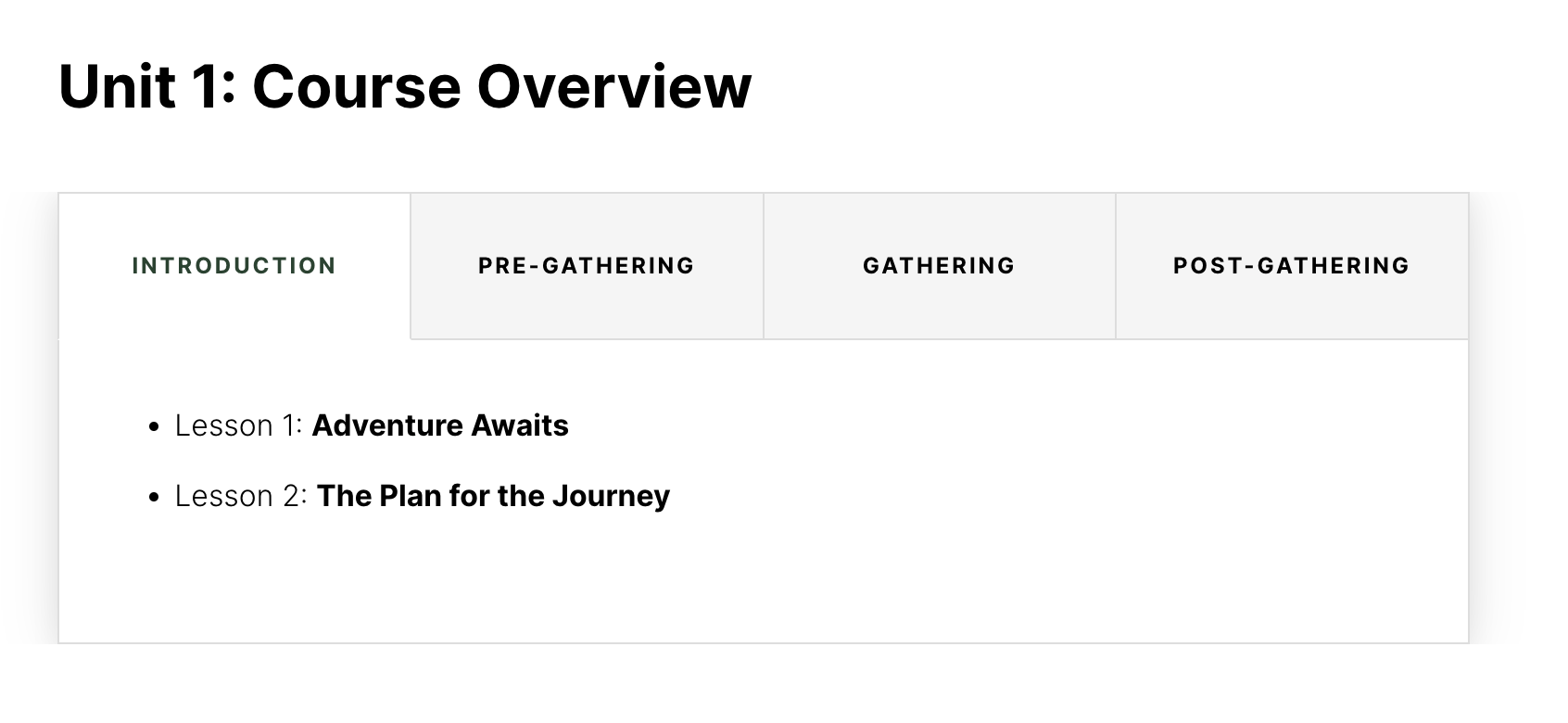This screenshot has width=1568, height=723.
Task: Click the bullet before Lesson 2
Action: (x=155, y=498)
